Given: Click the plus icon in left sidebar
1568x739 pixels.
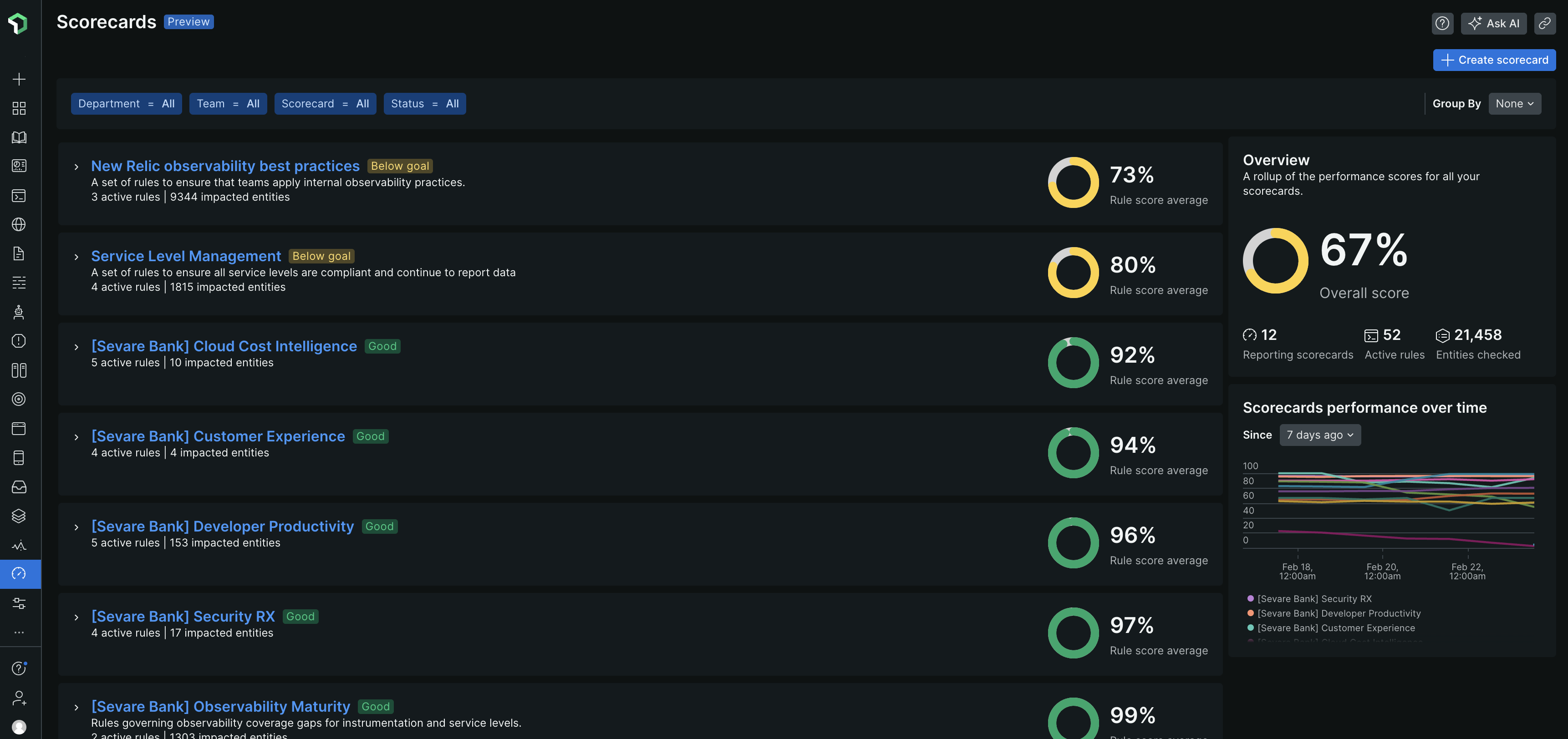Looking at the screenshot, I should 19,79.
